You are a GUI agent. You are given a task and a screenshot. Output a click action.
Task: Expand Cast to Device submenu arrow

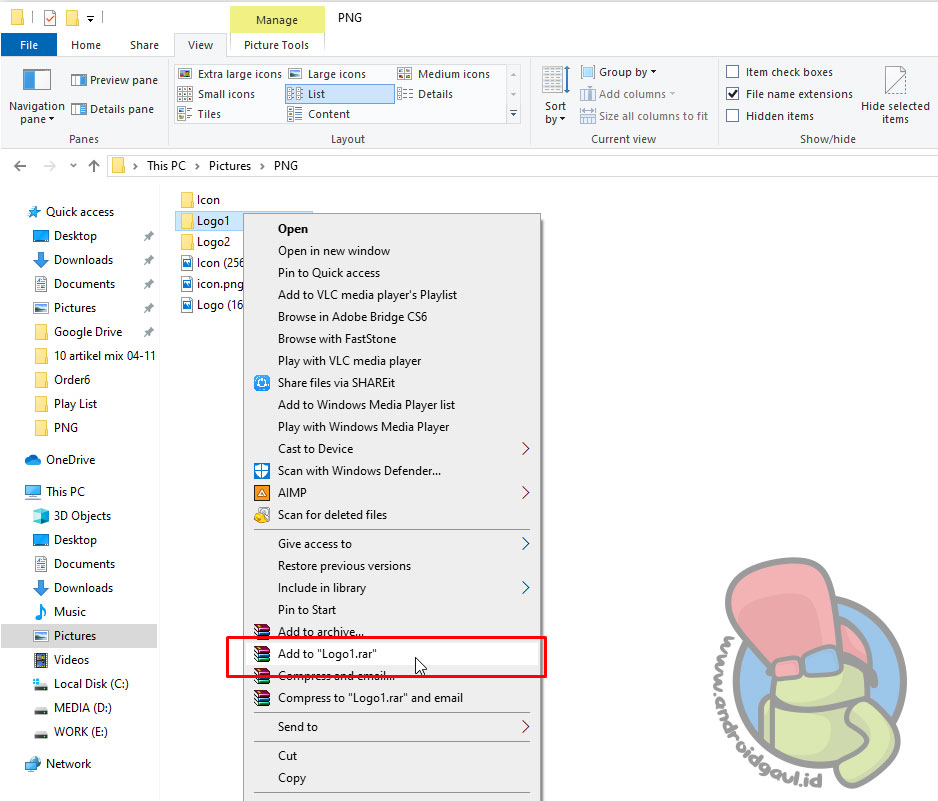525,449
